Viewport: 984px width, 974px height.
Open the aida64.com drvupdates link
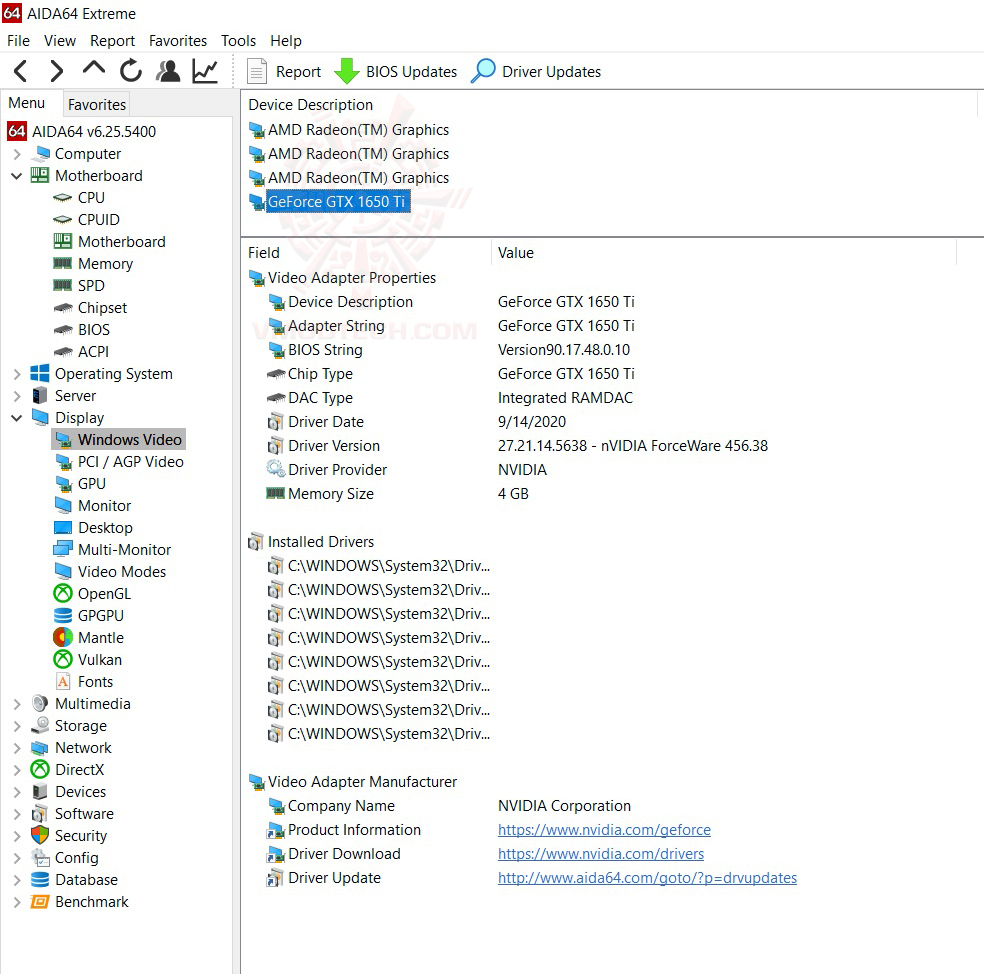[x=647, y=877]
